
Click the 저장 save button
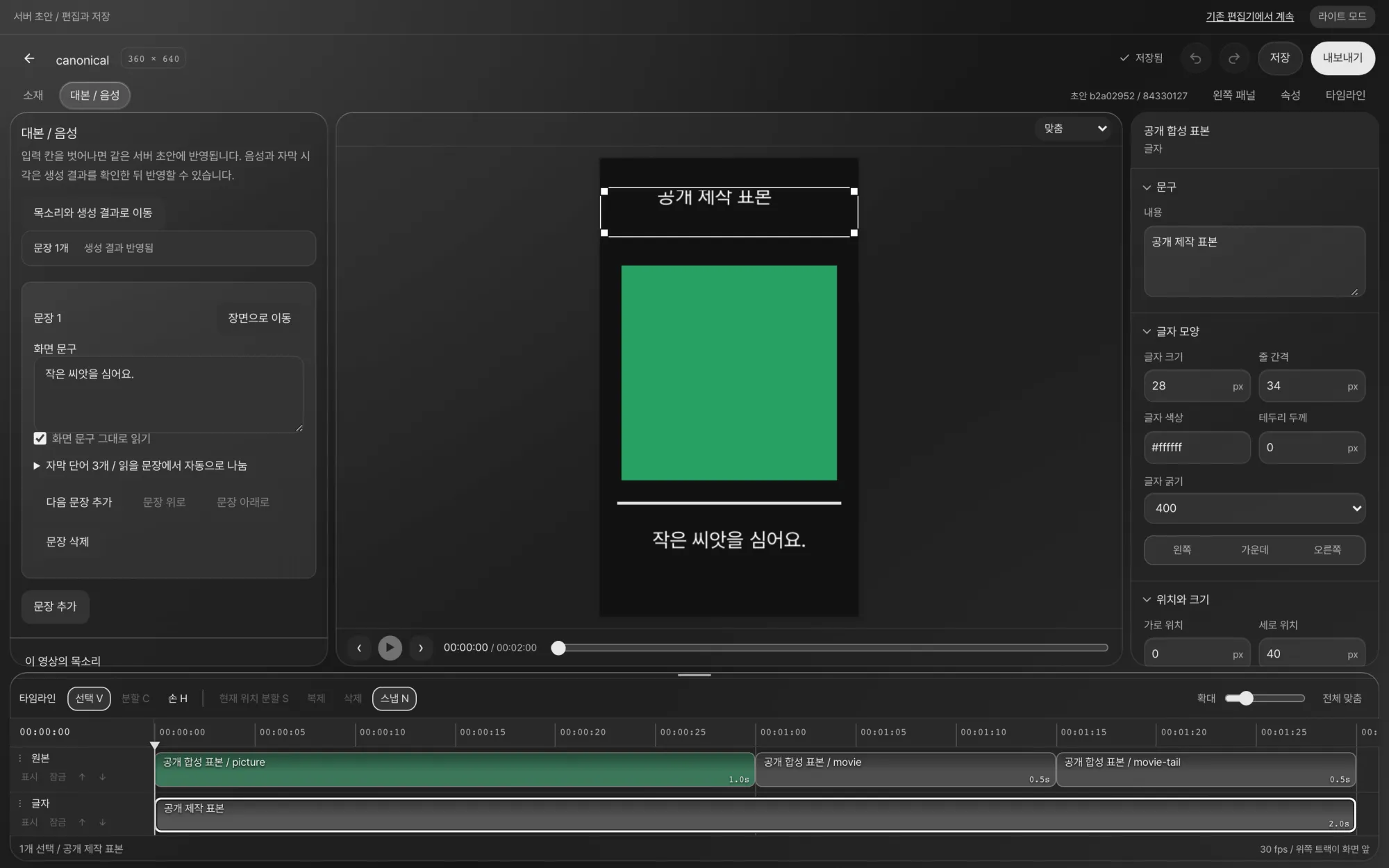(1279, 58)
